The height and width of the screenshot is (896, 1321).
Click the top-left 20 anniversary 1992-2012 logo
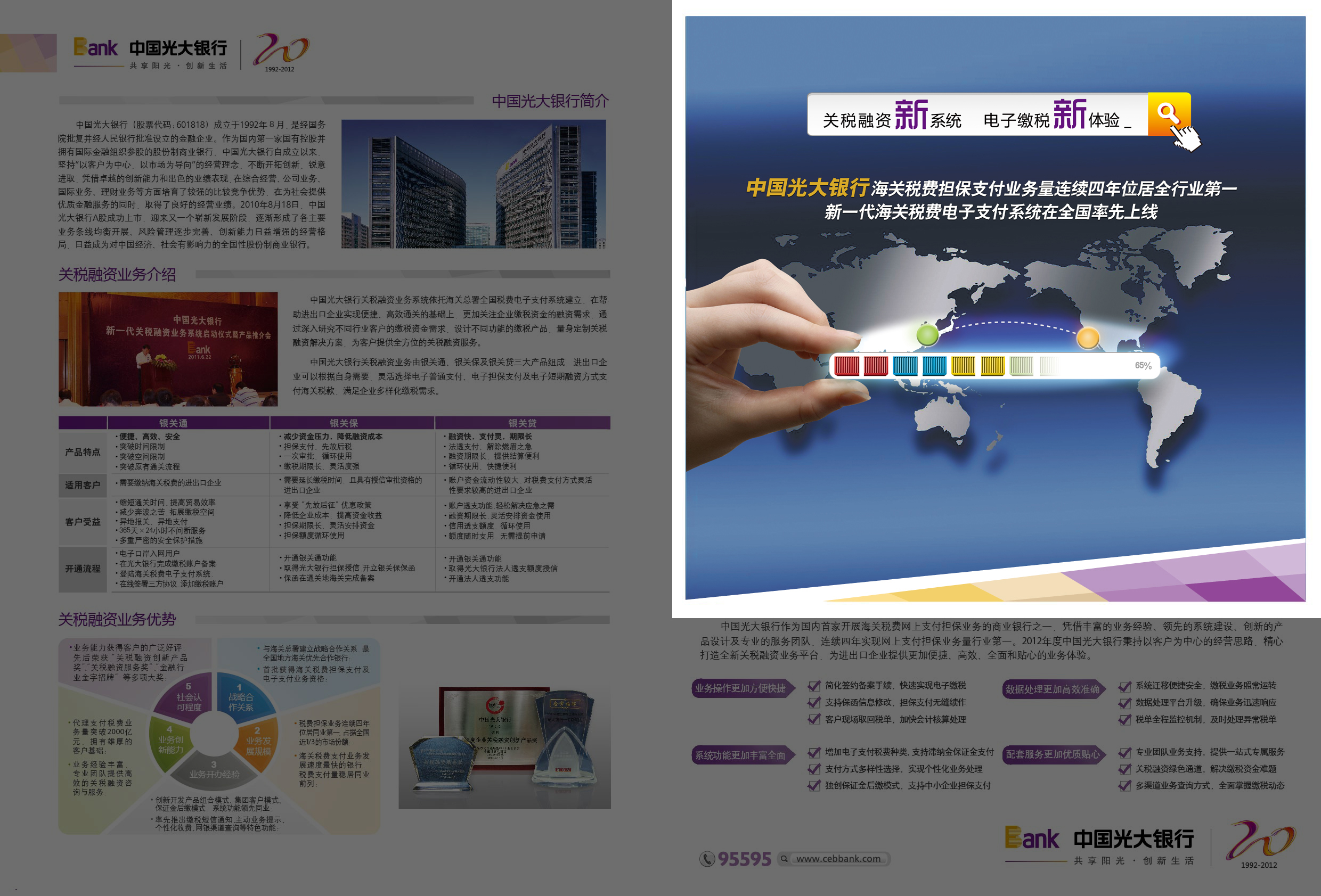[x=281, y=52]
